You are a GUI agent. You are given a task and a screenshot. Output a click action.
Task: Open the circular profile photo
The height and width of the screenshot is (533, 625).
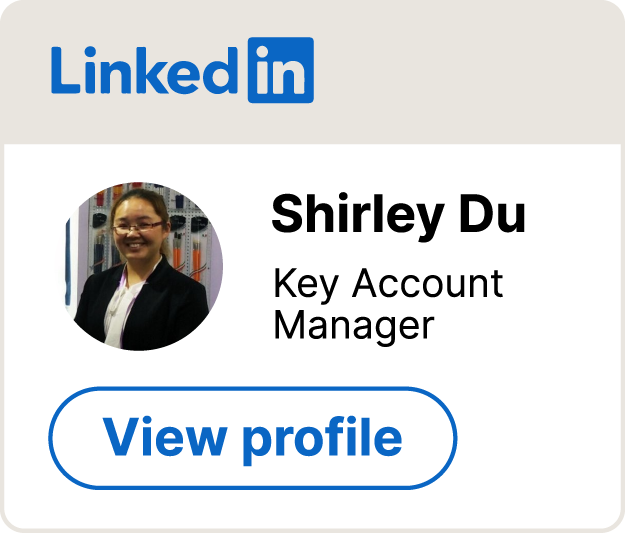click(144, 265)
